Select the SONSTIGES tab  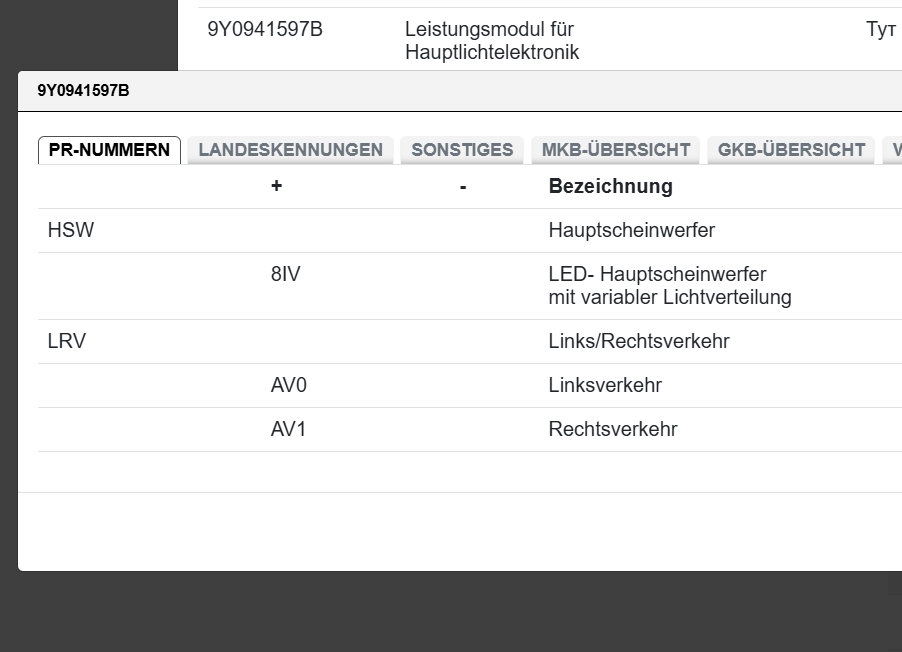coord(462,150)
